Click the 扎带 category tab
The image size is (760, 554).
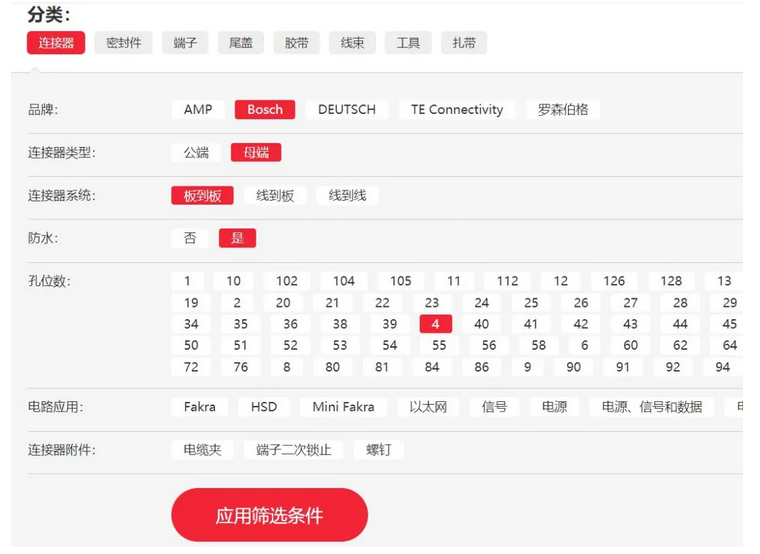point(463,43)
